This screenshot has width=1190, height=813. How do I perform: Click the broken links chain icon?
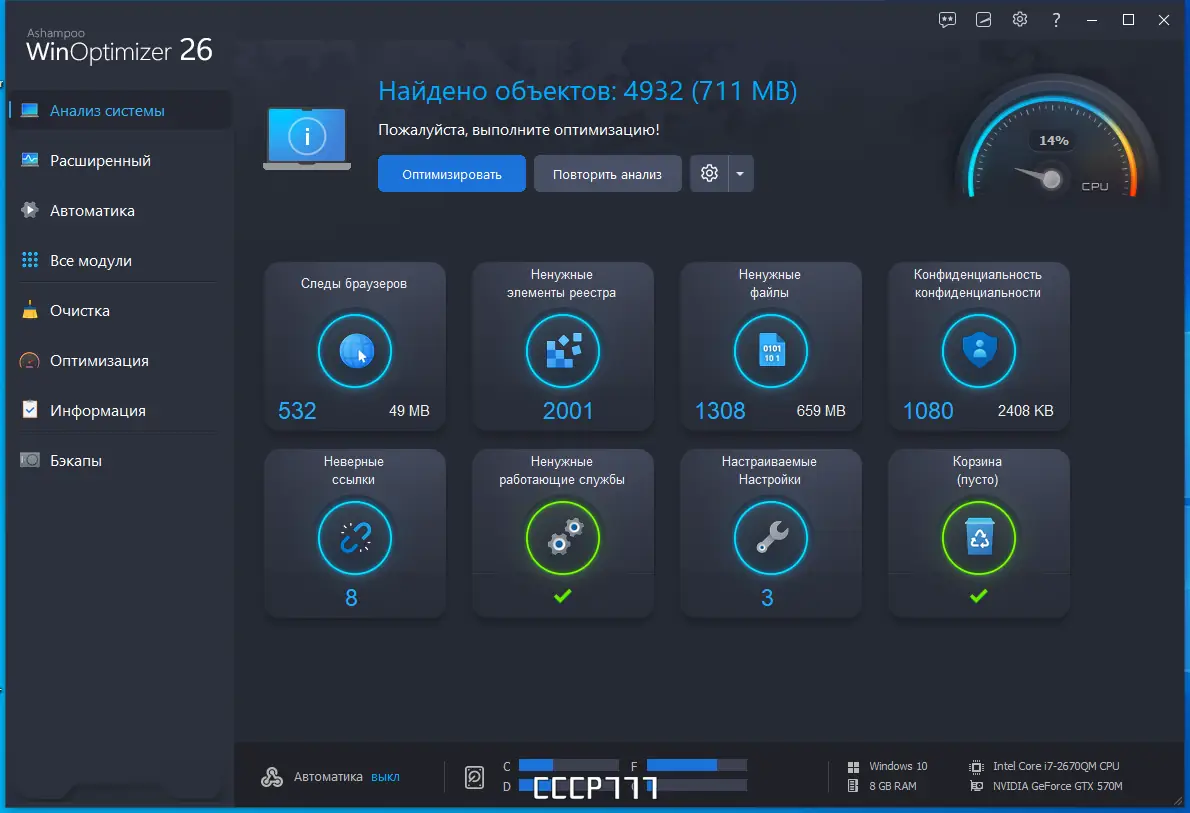pyautogui.click(x=355, y=538)
